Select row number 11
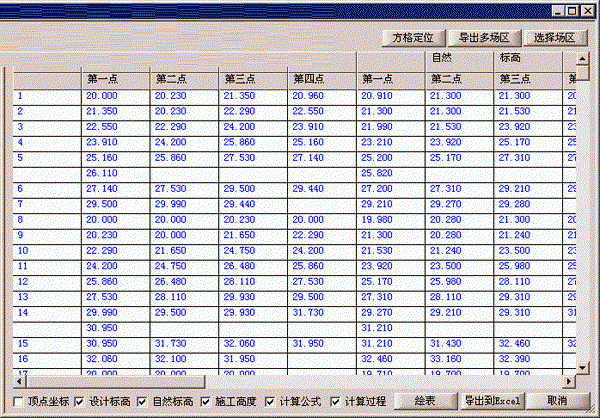 coord(47,266)
